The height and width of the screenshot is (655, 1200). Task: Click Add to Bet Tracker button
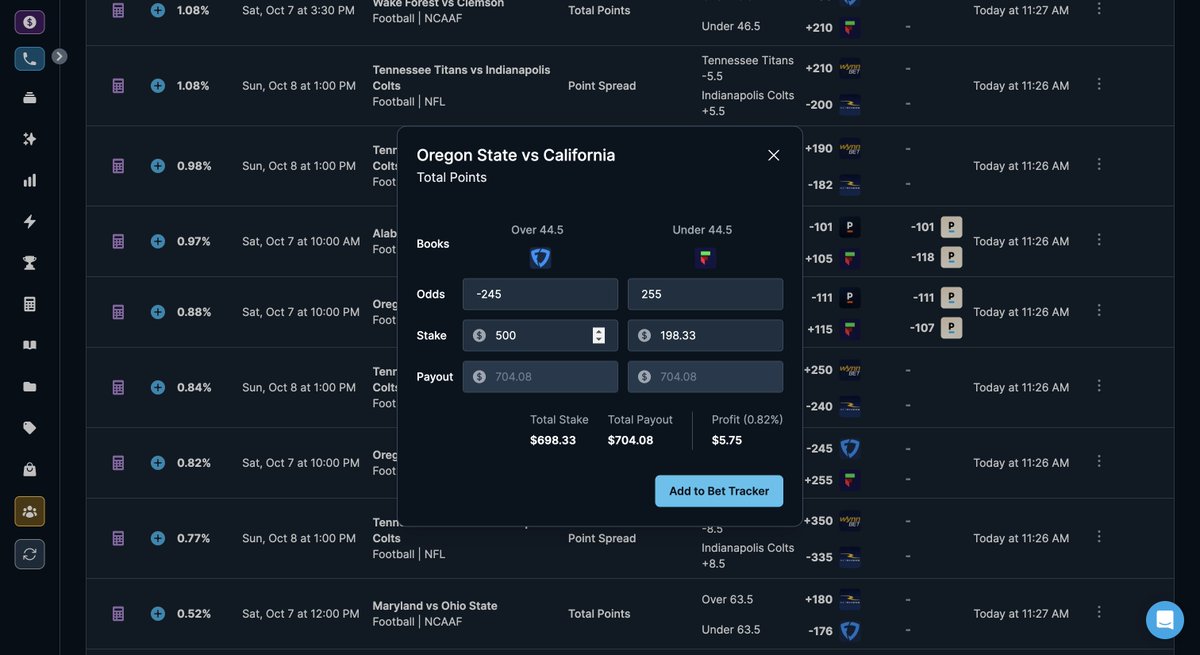pos(719,491)
